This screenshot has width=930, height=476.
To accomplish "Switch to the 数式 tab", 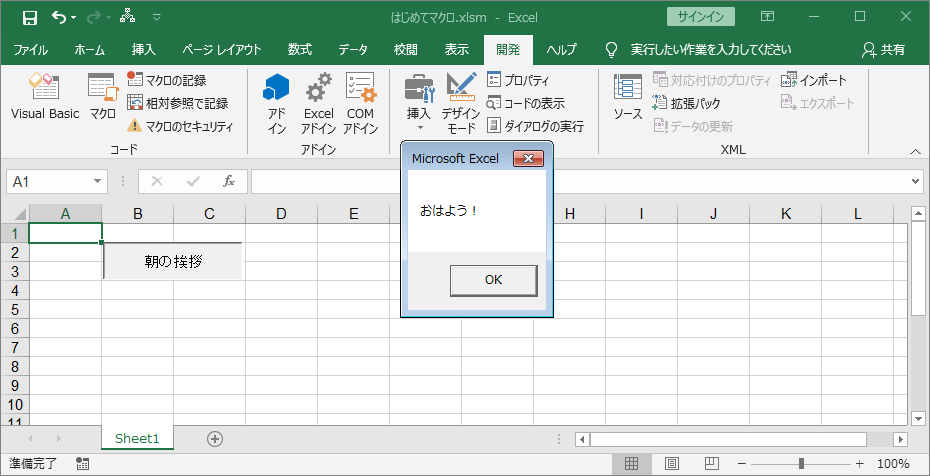I will click(x=300, y=50).
